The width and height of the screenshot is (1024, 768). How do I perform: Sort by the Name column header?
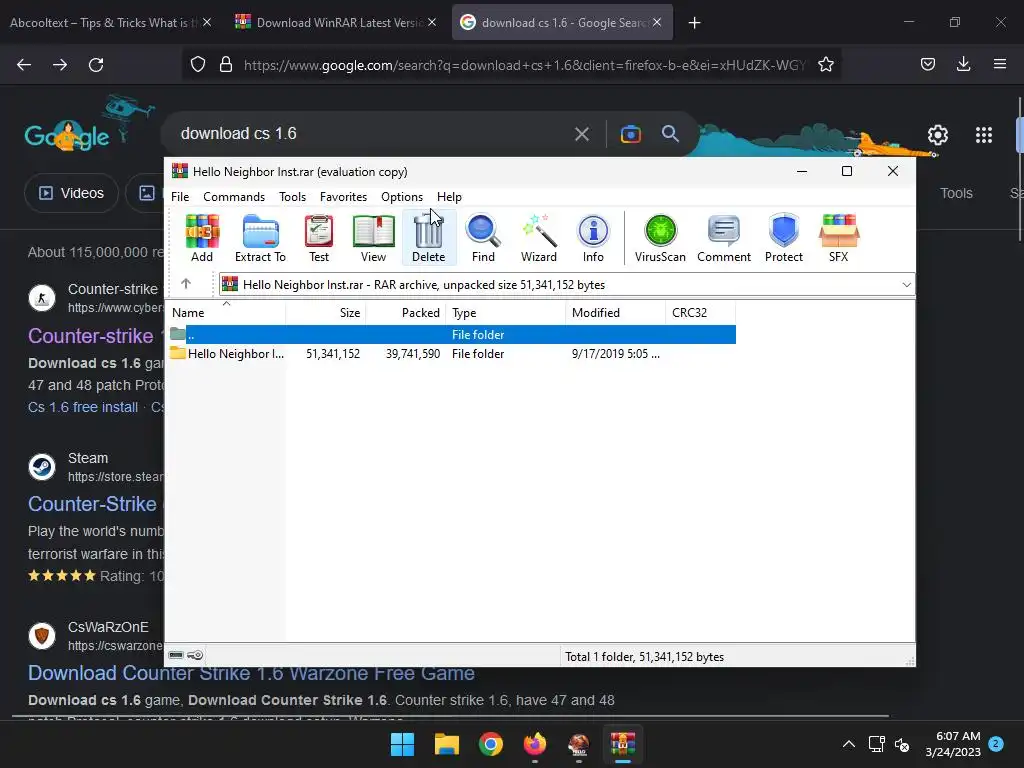(226, 313)
